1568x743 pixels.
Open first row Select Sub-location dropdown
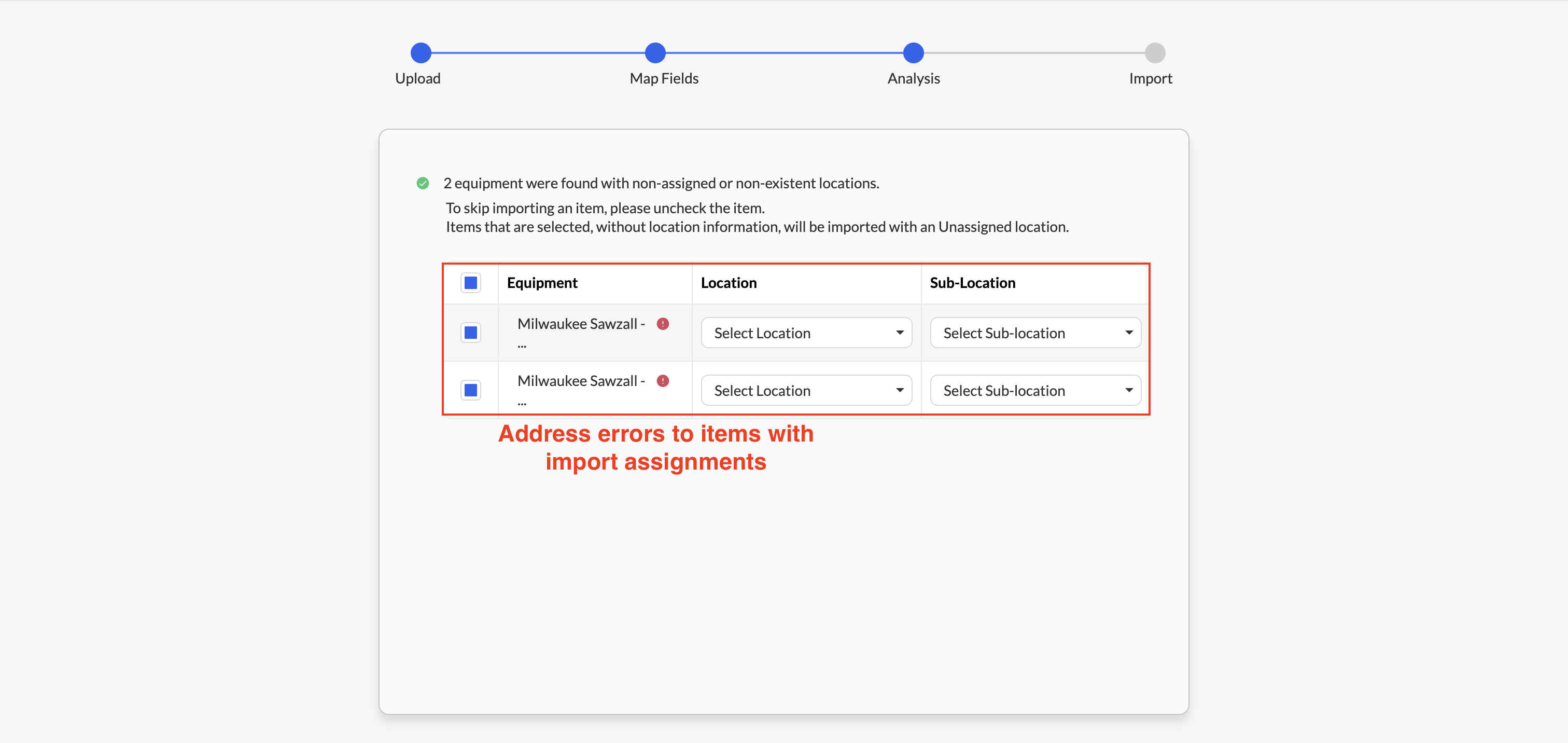click(x=1035, y=333)
